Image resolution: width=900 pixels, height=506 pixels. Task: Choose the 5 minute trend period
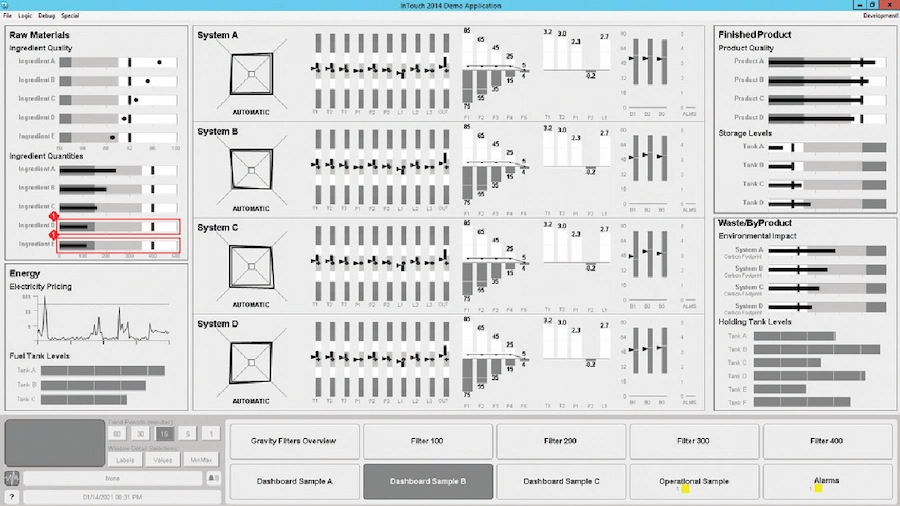[x=187, y=434]
